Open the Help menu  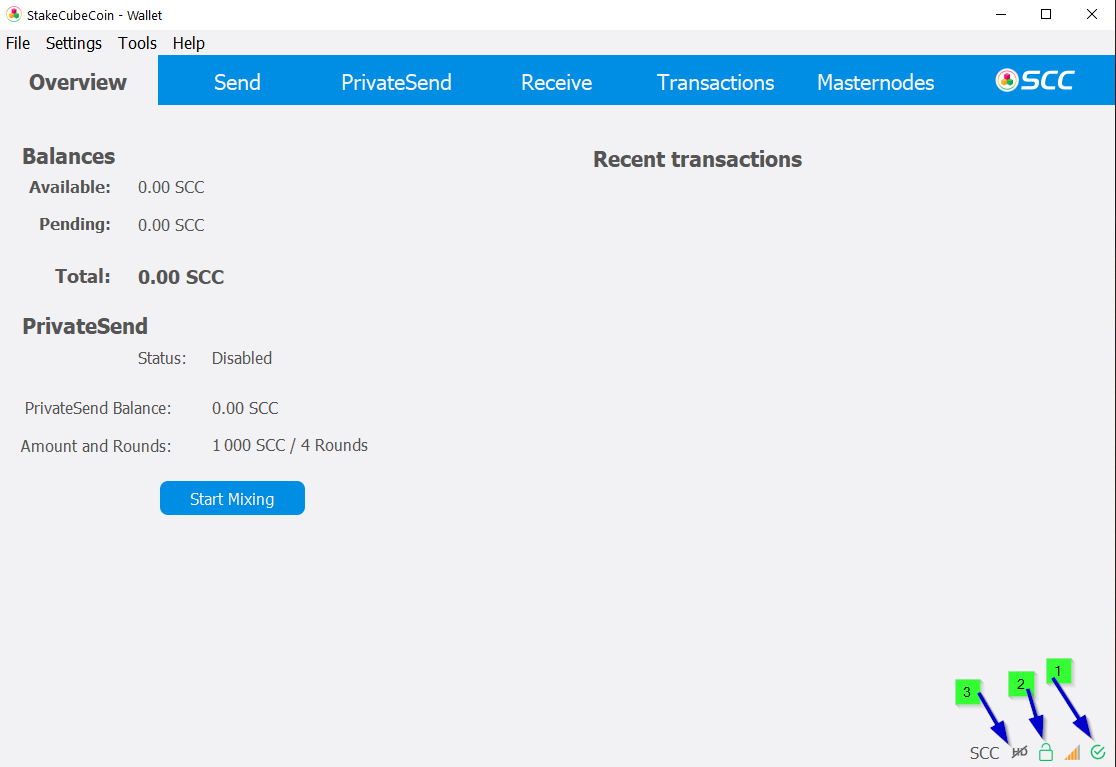189,43
